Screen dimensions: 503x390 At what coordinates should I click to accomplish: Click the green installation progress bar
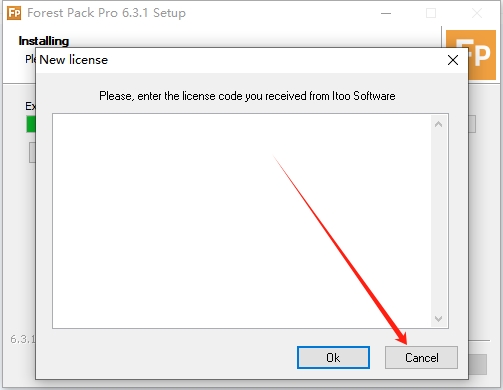click(x=31, y=124)
